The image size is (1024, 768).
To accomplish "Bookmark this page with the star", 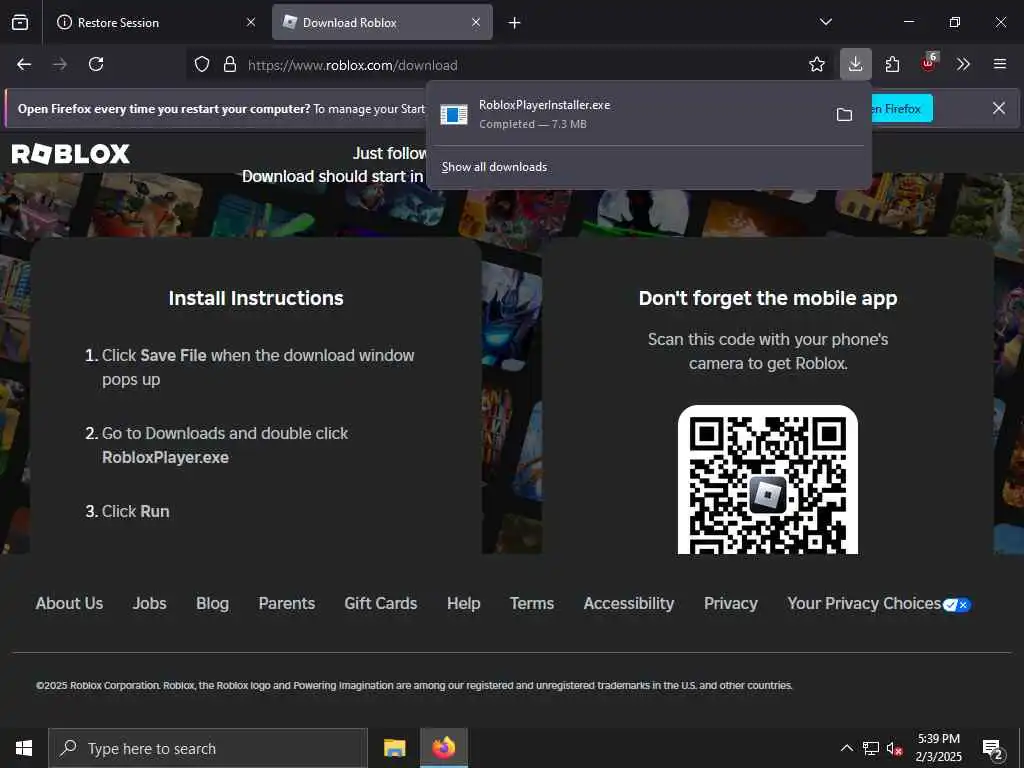I will (817, 64).
